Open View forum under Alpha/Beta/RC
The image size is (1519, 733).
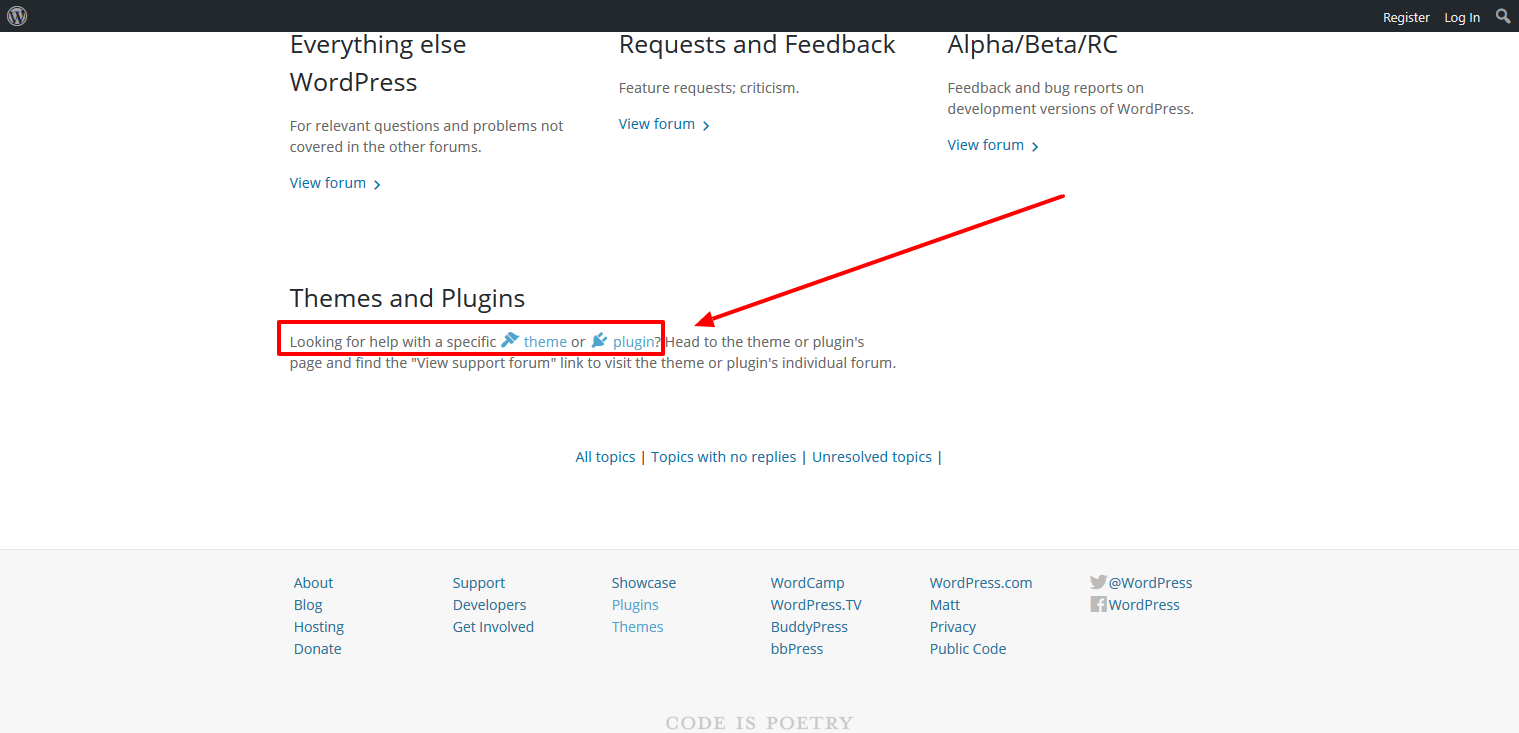pyautogui.click(x=986, y=145)
